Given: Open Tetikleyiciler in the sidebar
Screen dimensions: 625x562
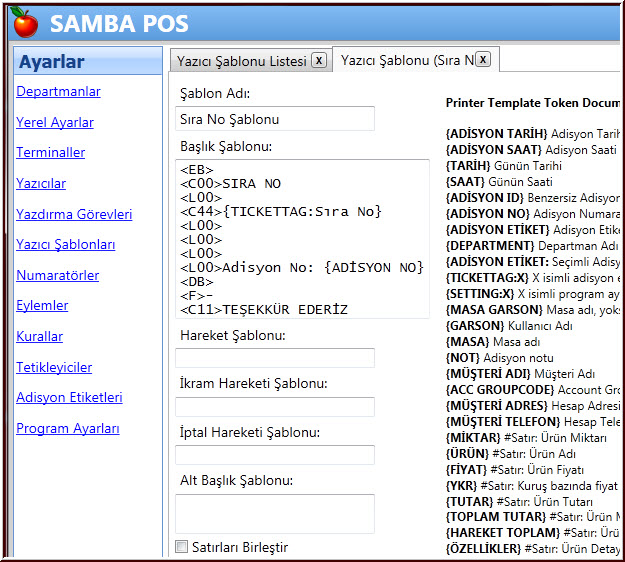Looking at the screenshot, I should tap(54, 367).
